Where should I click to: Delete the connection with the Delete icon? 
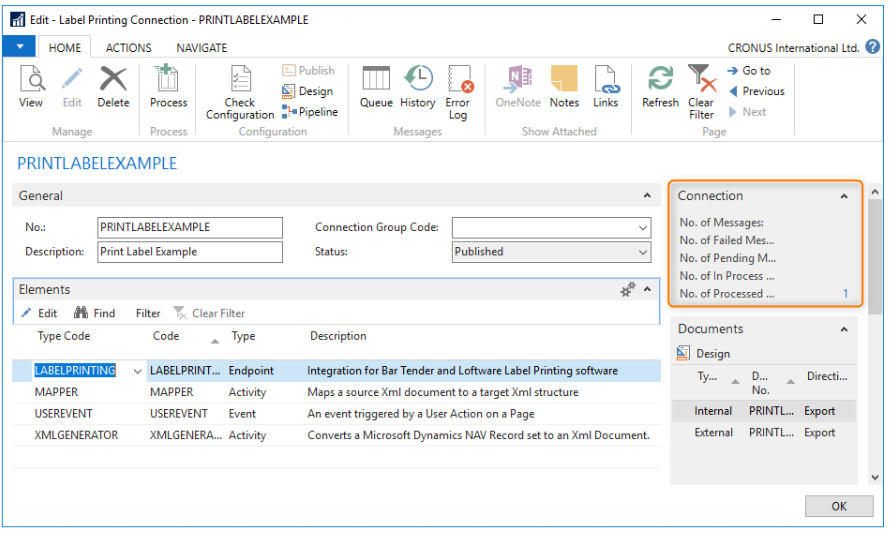click(x=113, y=86)
